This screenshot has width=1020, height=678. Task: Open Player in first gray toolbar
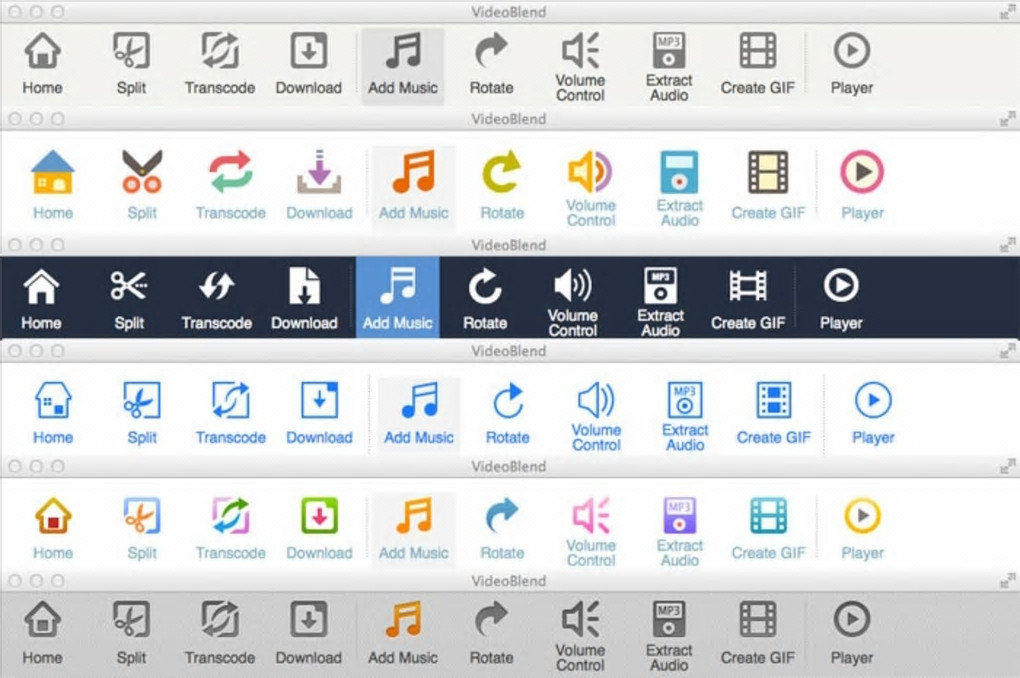tap(852, 64)
